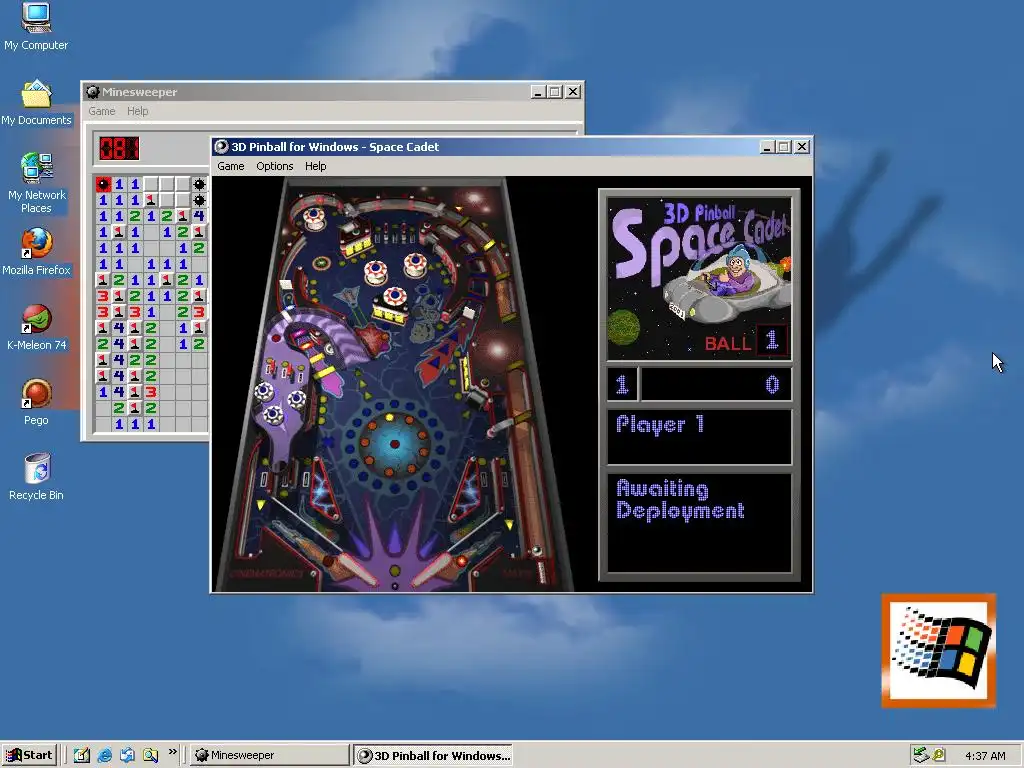Close the Minesweeper window

click(573, 92)
